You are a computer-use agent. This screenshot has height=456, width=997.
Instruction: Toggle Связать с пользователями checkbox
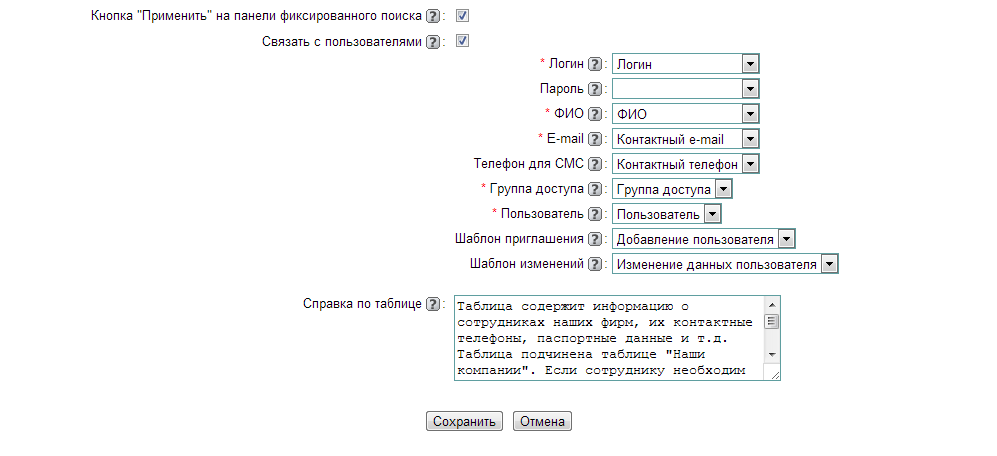coord(462,42)
